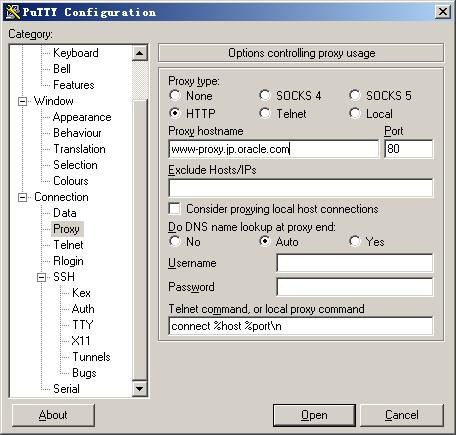Screen dimensions: 456x435
Task: Open the Auth category under SSH
Action: click(x=83, y=309)
